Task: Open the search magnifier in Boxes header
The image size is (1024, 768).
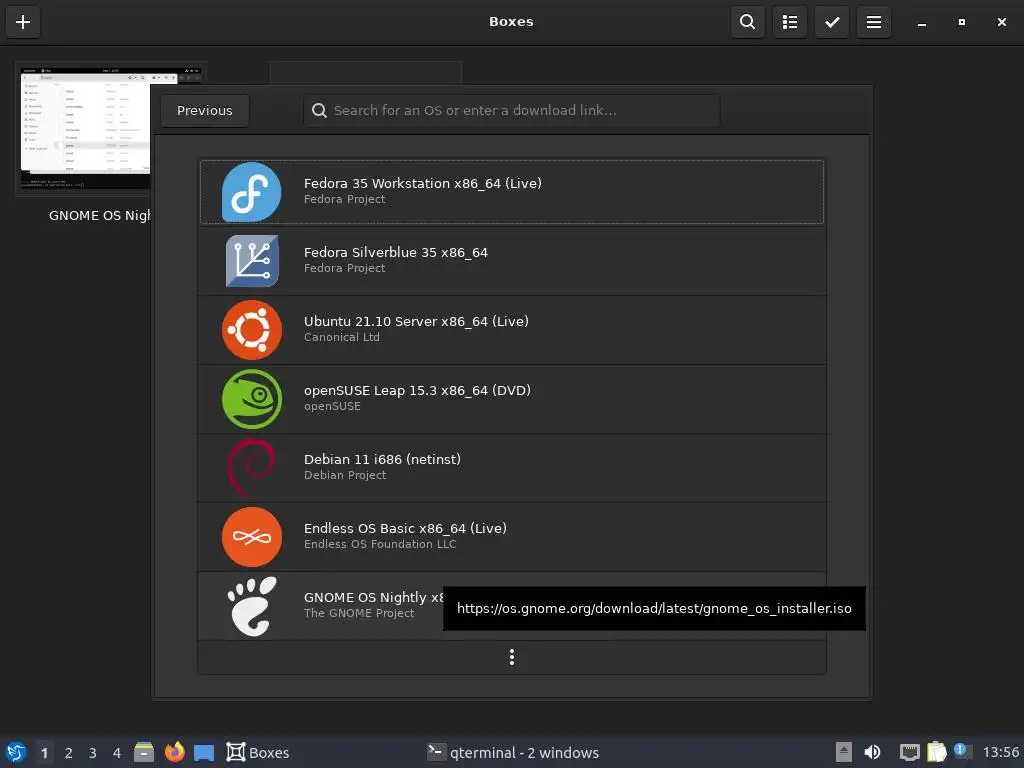Action: tap(748, 22)
